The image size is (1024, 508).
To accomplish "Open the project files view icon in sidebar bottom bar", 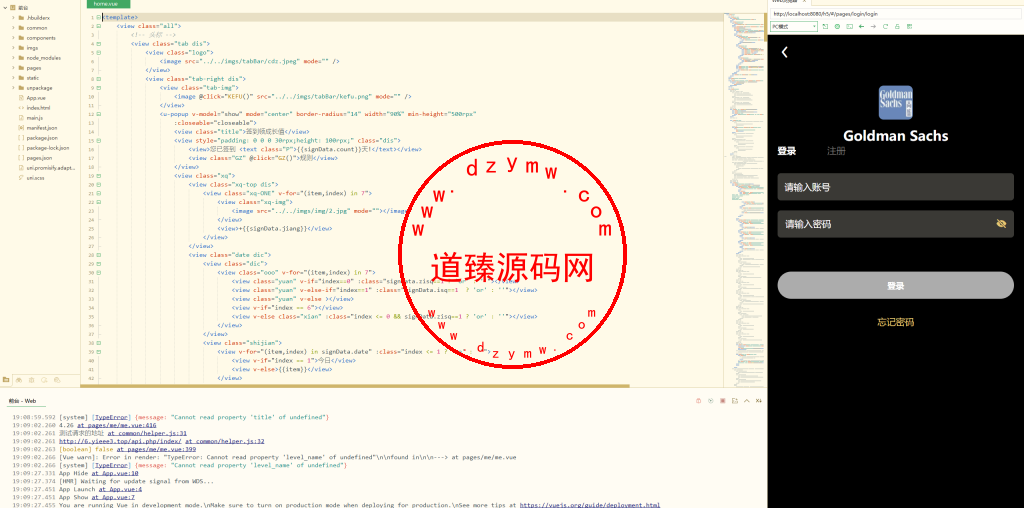I will (x=6, y=379).
